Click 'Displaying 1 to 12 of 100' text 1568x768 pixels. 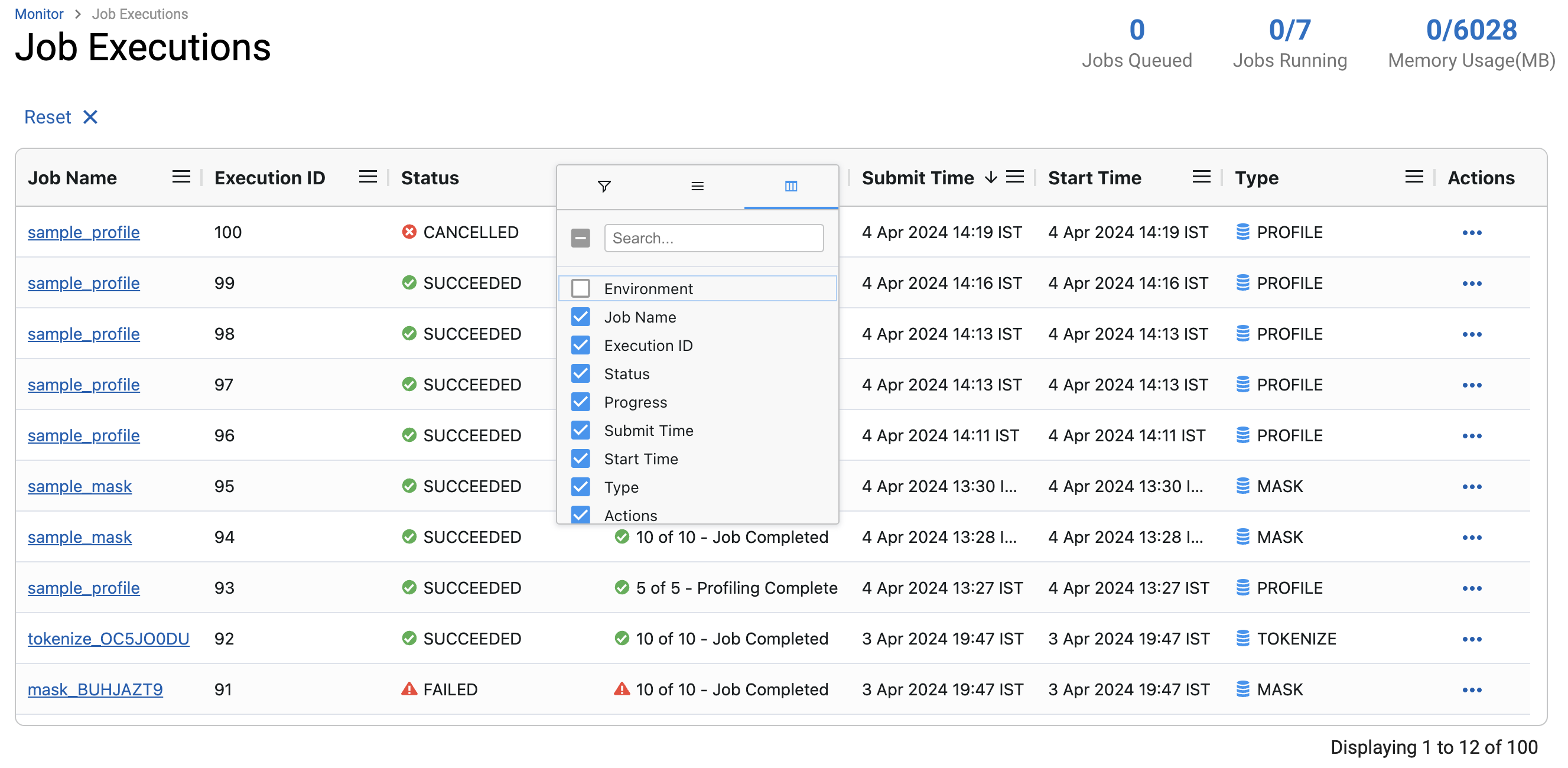[x=1433, y=747]
